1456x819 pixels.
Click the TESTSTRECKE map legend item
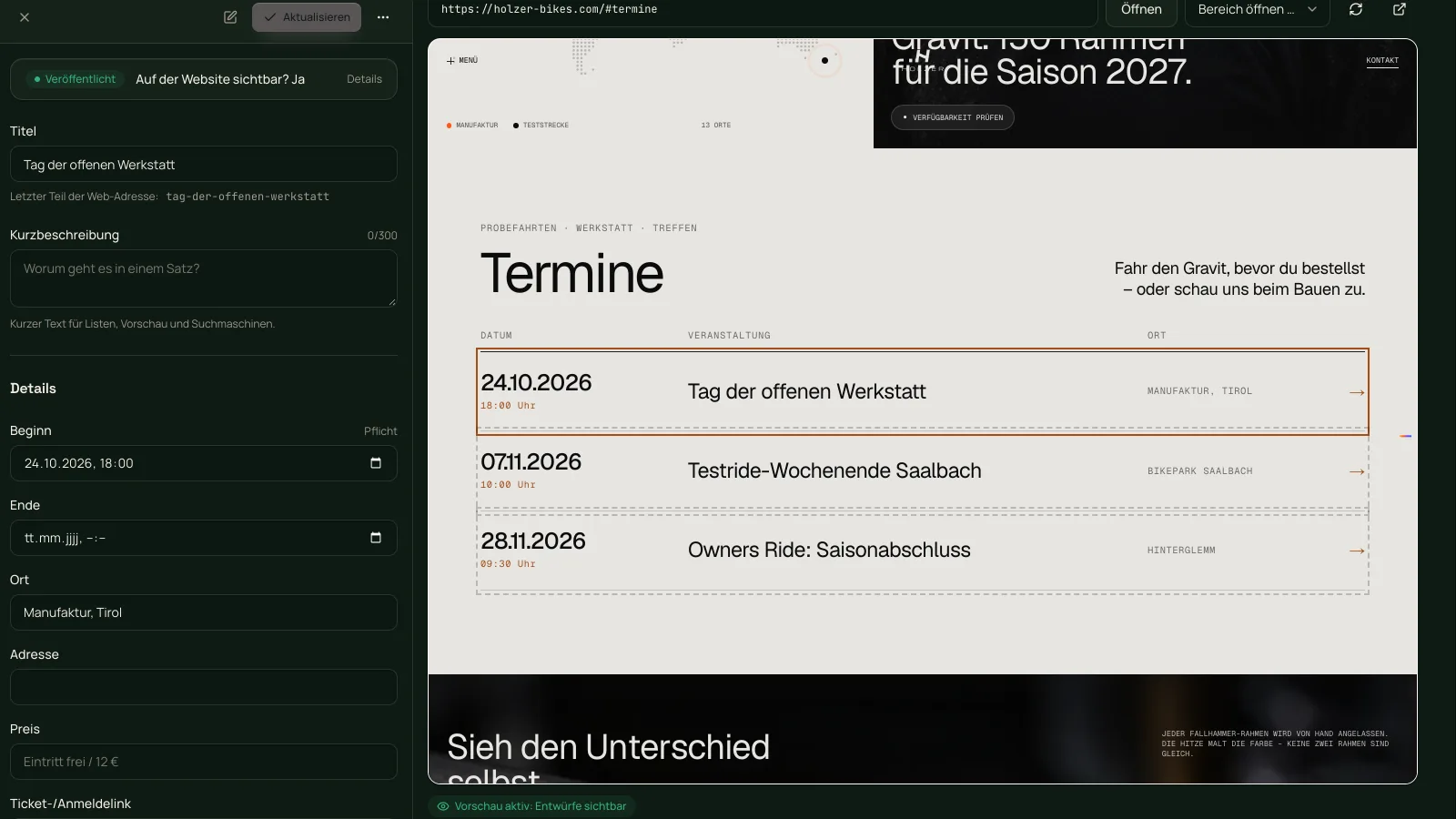point(541,126)
